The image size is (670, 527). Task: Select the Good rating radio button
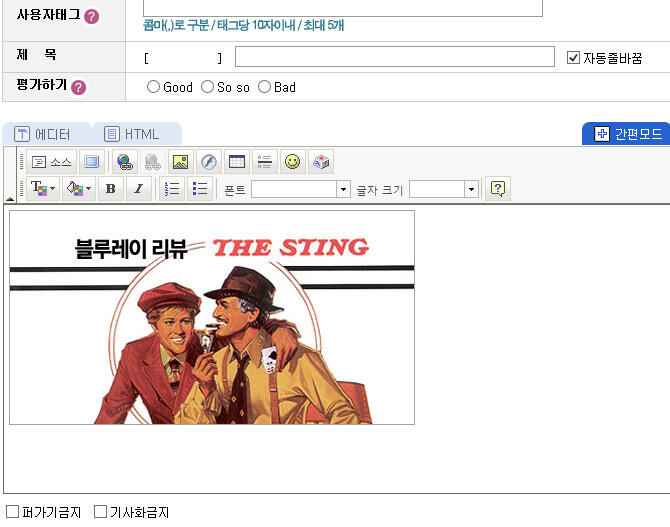[153, 87]
